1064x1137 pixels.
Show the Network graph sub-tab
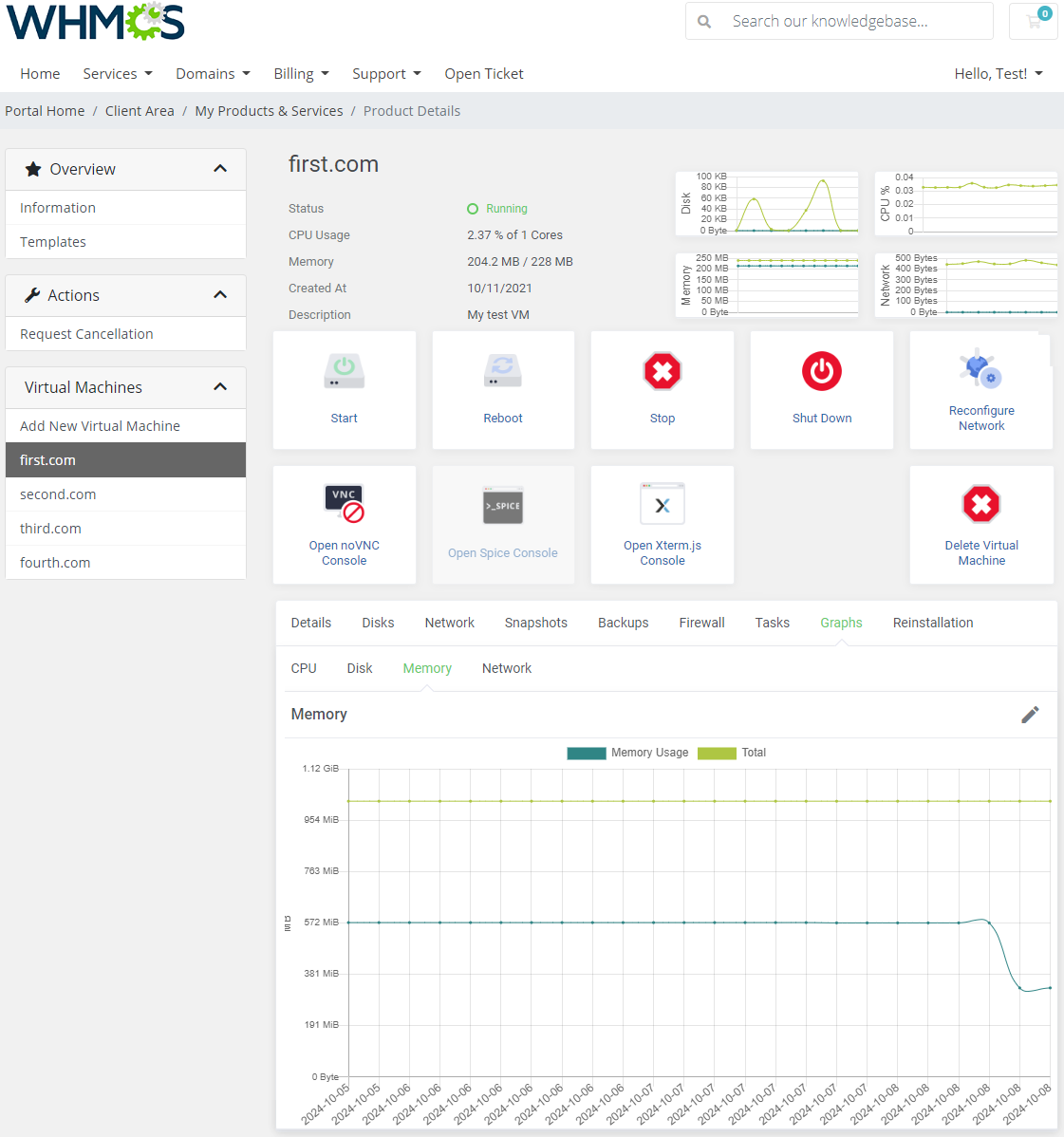506,668
